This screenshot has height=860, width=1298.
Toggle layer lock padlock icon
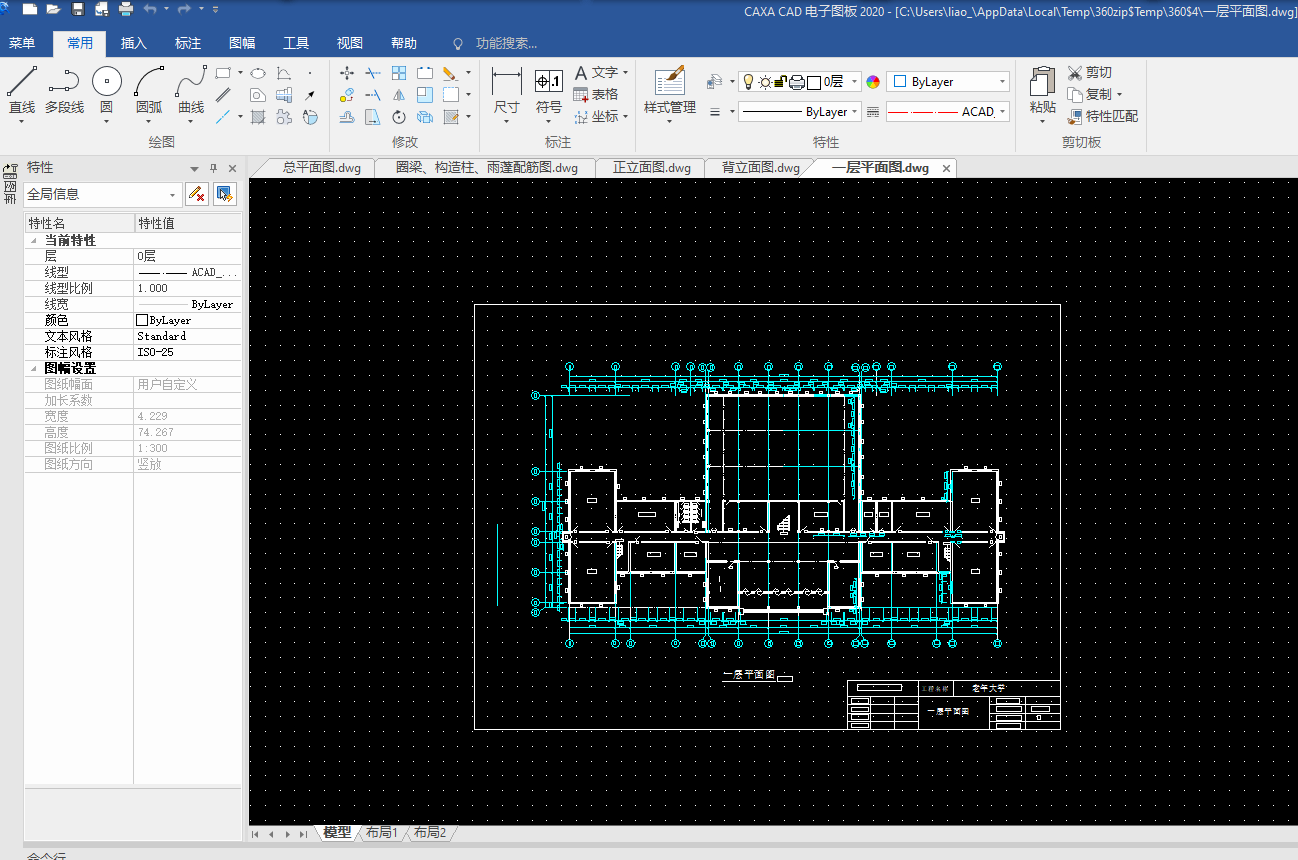[781, 82]
